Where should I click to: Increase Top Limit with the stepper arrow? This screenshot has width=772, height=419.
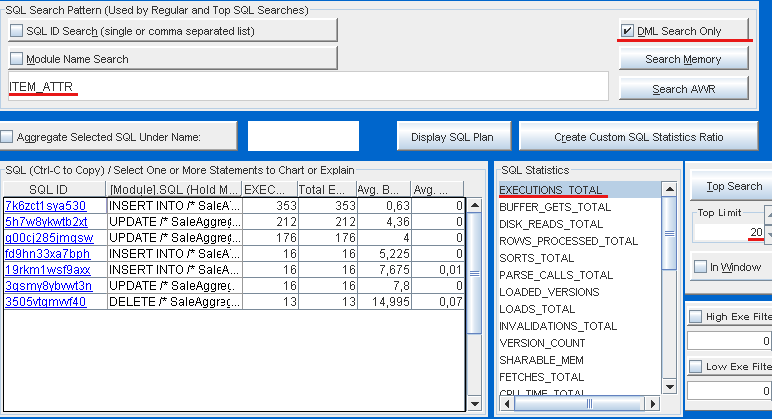tap(767, 212)
